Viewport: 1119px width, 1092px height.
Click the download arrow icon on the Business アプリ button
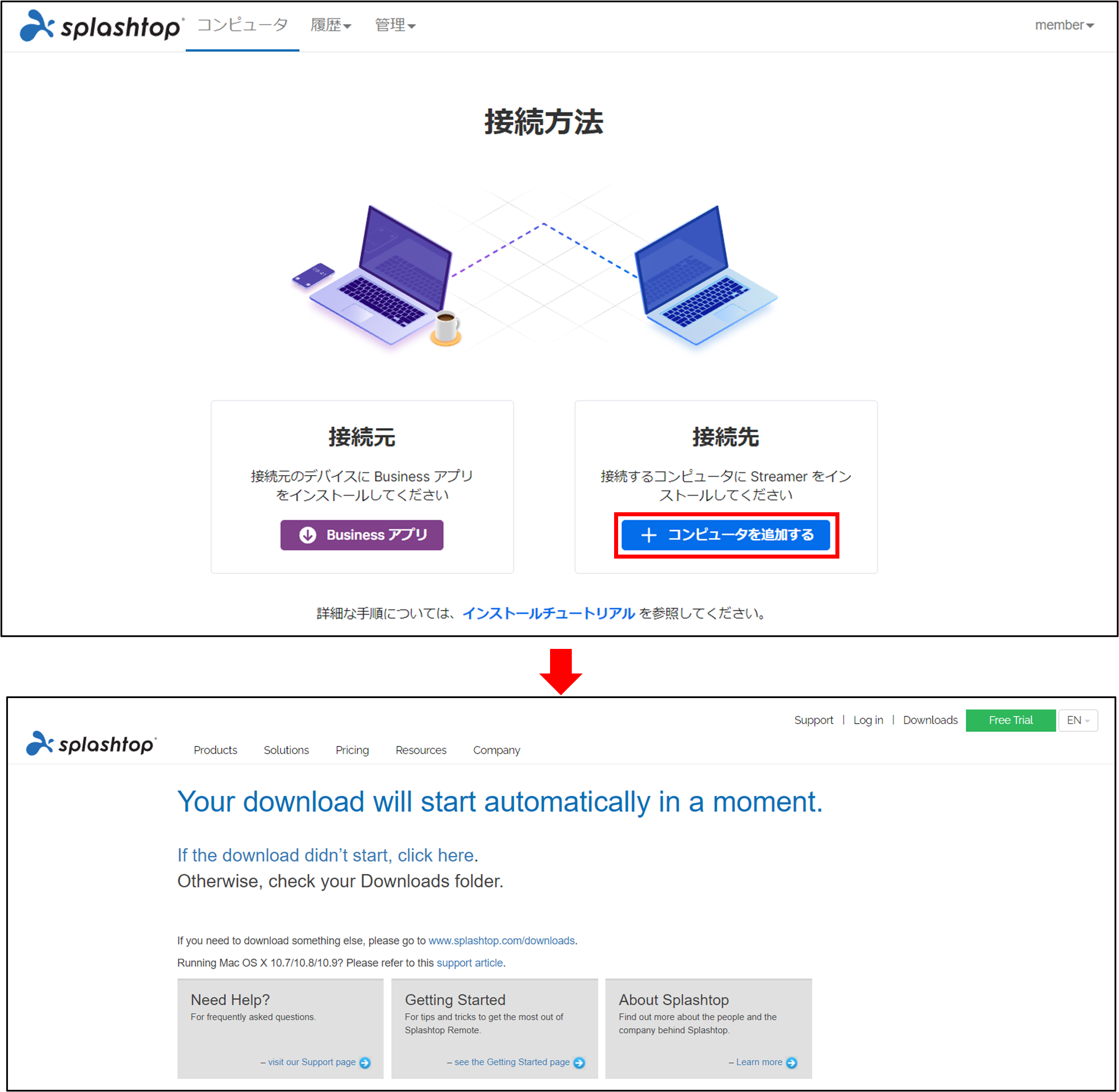coord(308,535)
